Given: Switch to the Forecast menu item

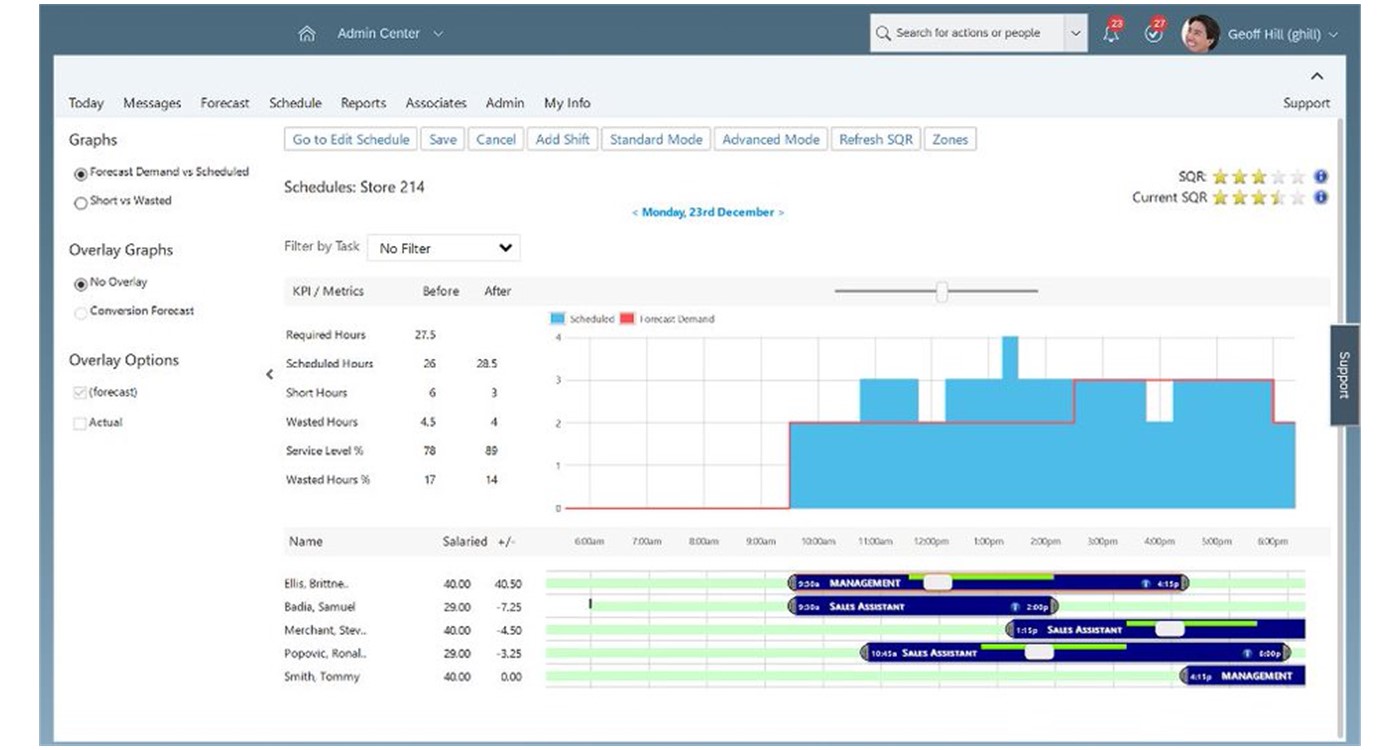Looking at the screenshot, I should coord(225,103).
